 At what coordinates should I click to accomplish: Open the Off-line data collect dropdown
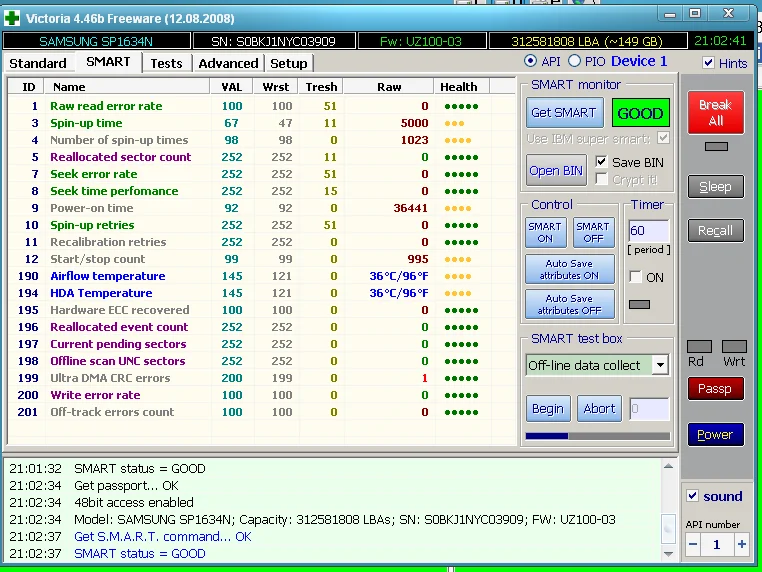tap(659, 365)
